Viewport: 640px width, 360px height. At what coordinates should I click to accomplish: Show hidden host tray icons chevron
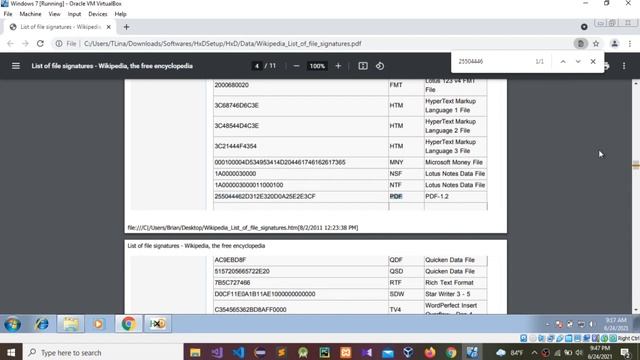(534, 352)
